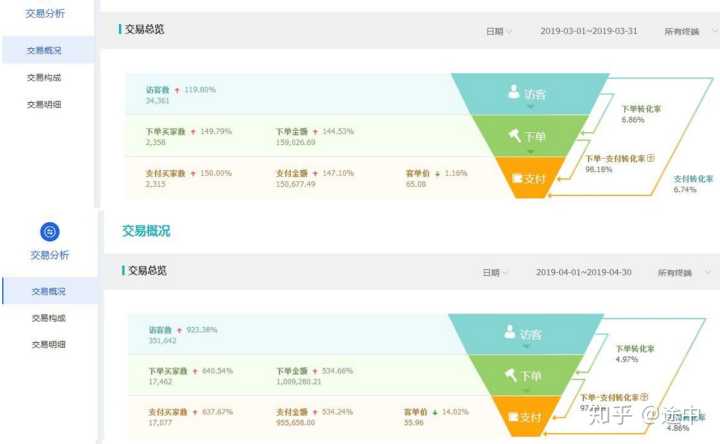Click the blue circular 交易分析 icon
This screenshot has height=444, width=720.
pyautogui.click(x=50, y=231)
